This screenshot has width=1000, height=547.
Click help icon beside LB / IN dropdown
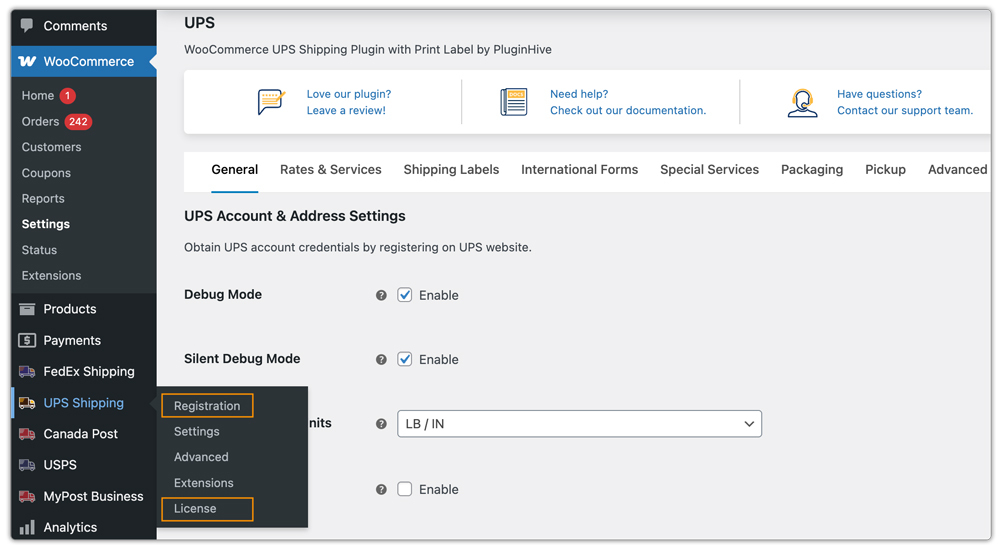381,424
